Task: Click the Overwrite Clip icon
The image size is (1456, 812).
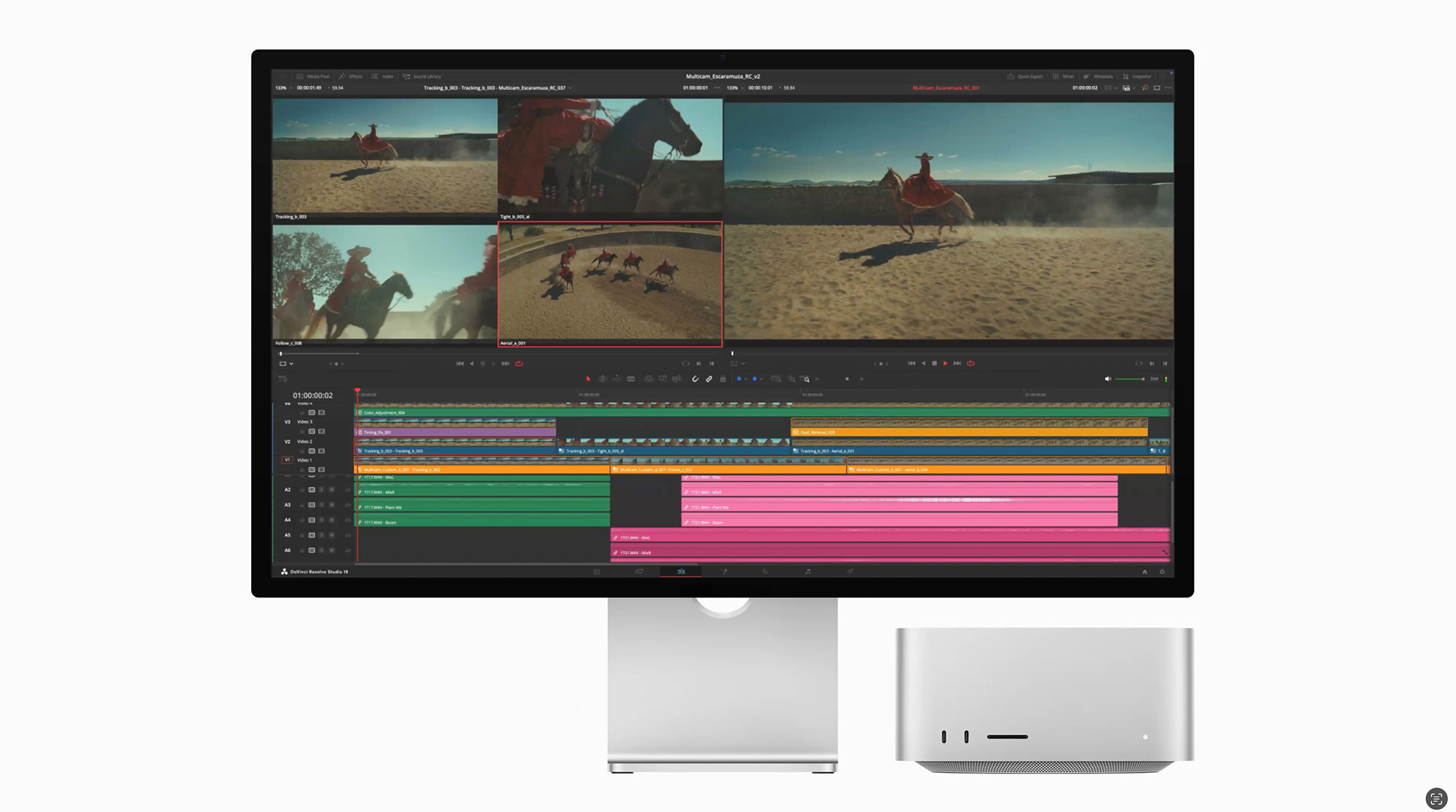Action: click(662, 379)
